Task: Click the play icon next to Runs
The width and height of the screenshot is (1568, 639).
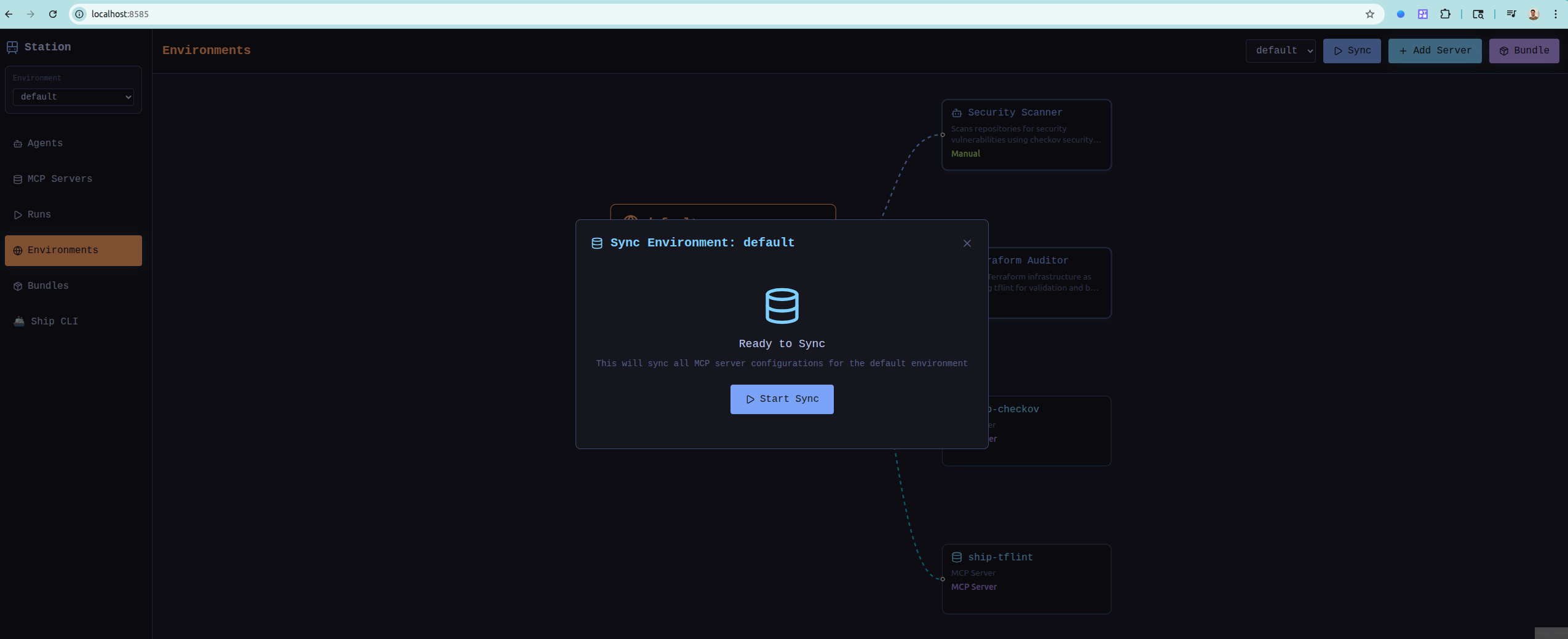Action: point(18,215)
